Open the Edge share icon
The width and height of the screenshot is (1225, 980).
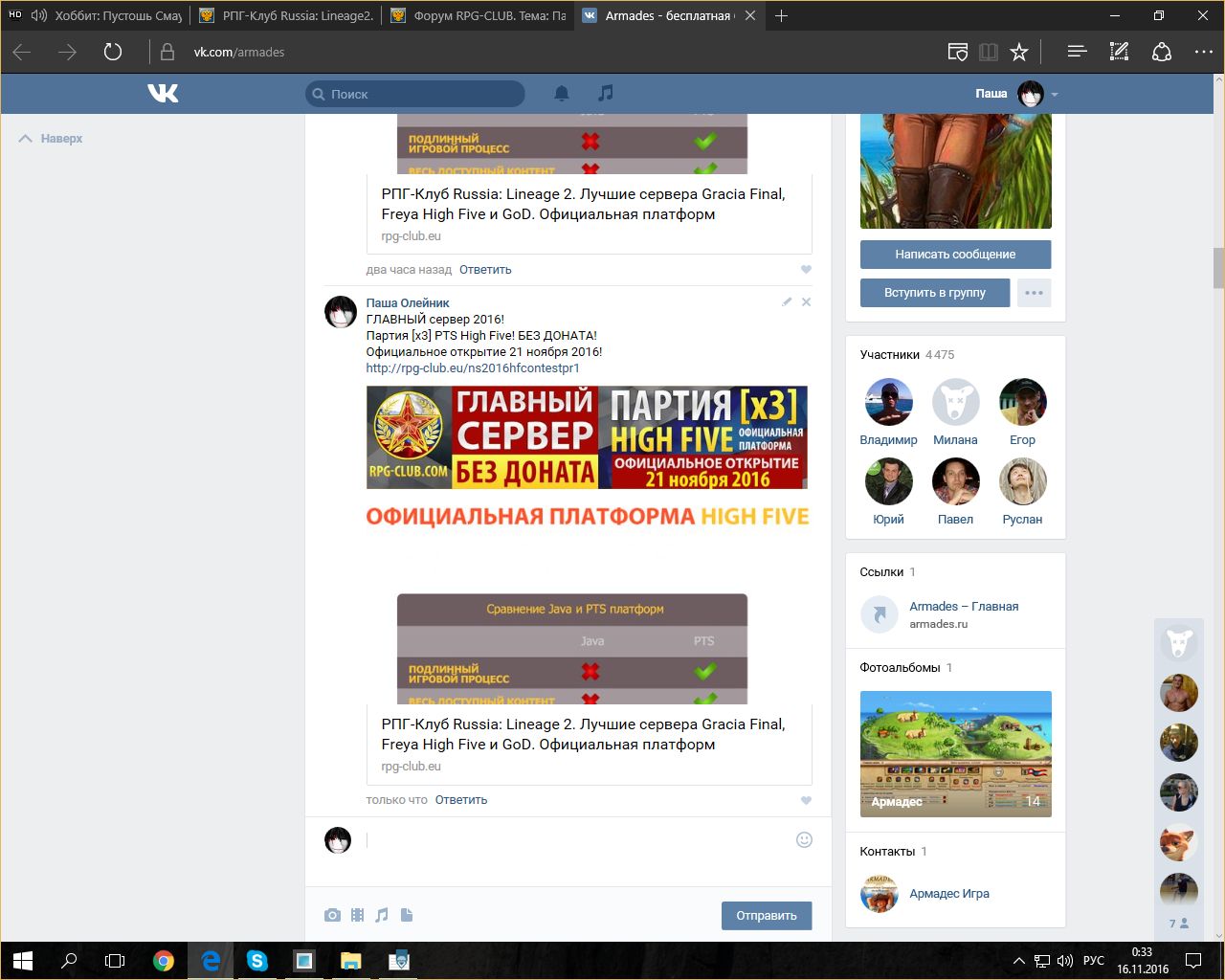tap(1162, 52)
